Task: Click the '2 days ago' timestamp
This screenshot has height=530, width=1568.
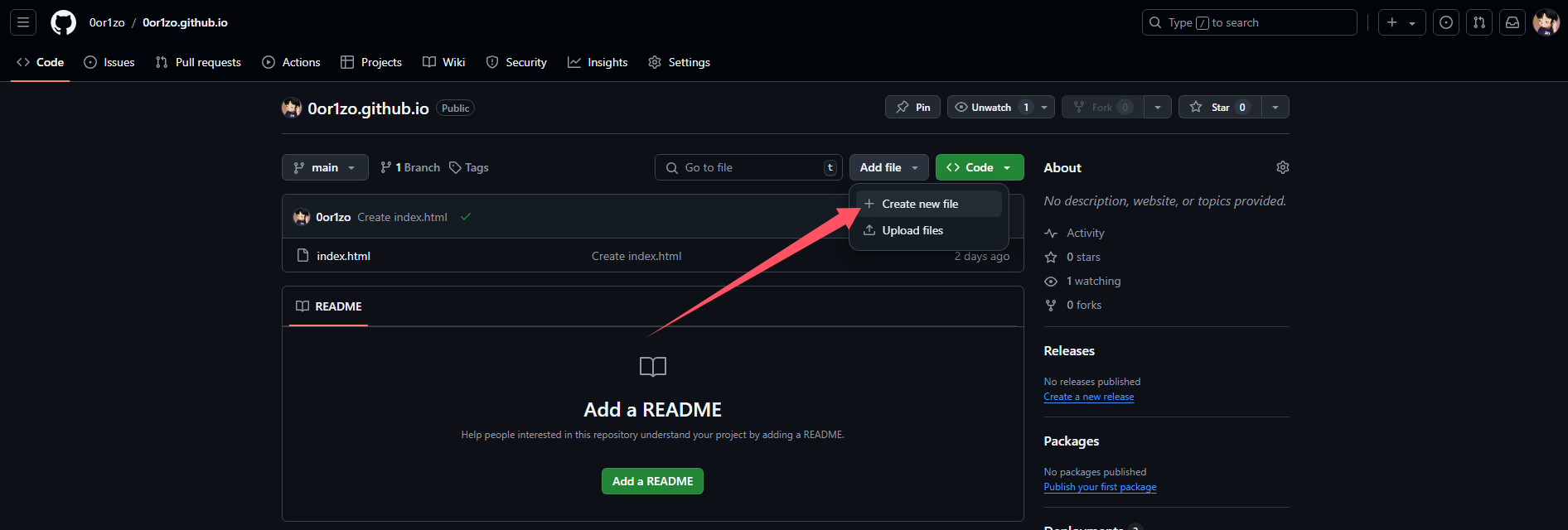Action: (x=982, y=256)
